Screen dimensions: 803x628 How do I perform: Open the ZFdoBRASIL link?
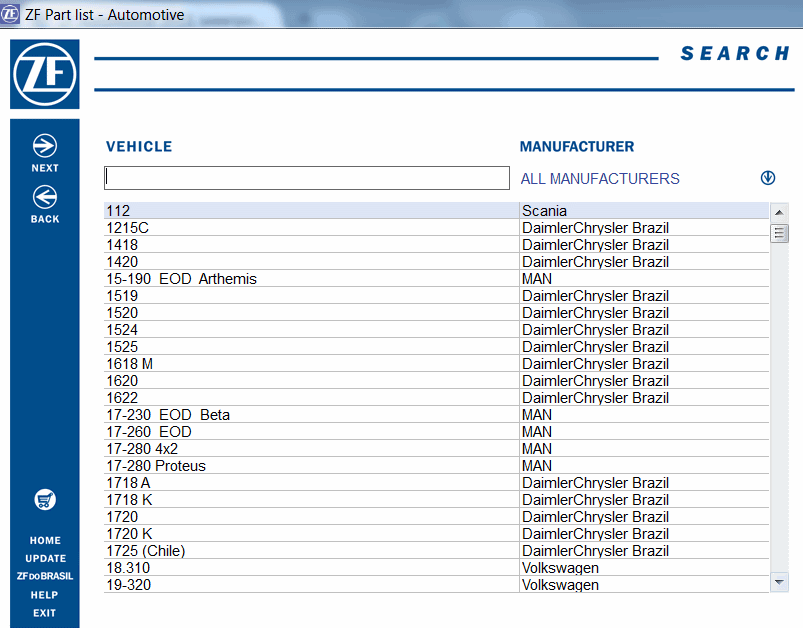[44, 576]
